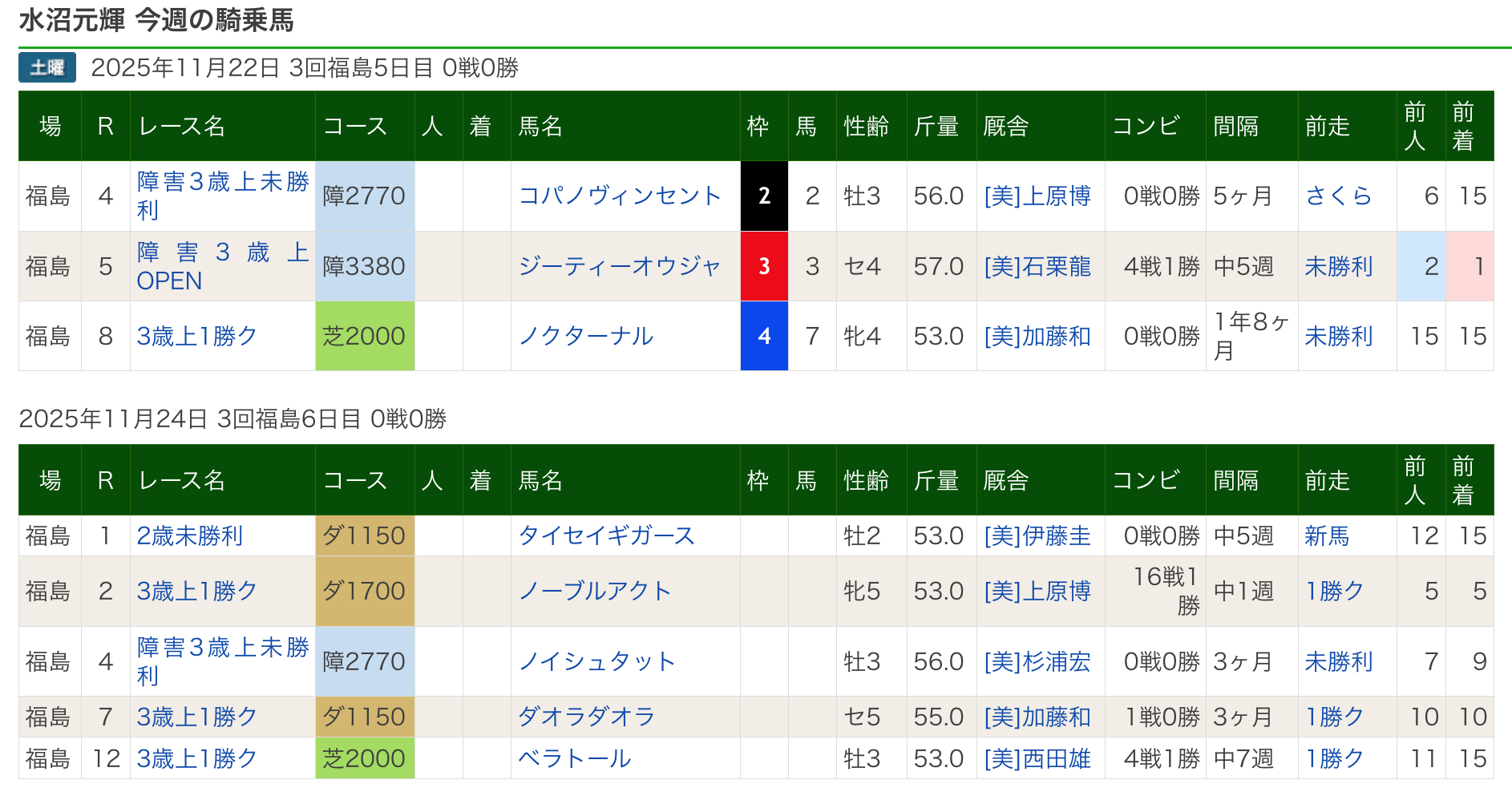Click the red frame number 3 box
The width and height of the screenshot is (1512, 792).
pyautogui.click(x=764, y=266)
